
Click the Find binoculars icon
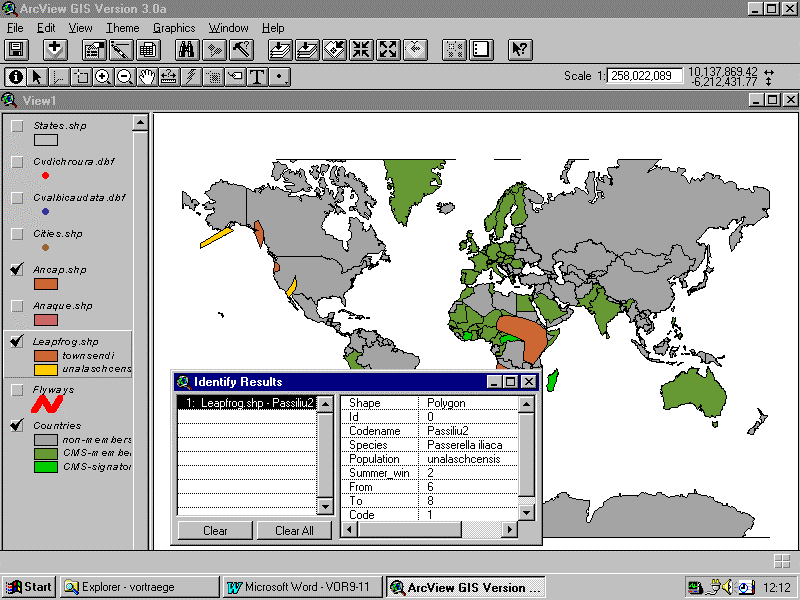187,49
